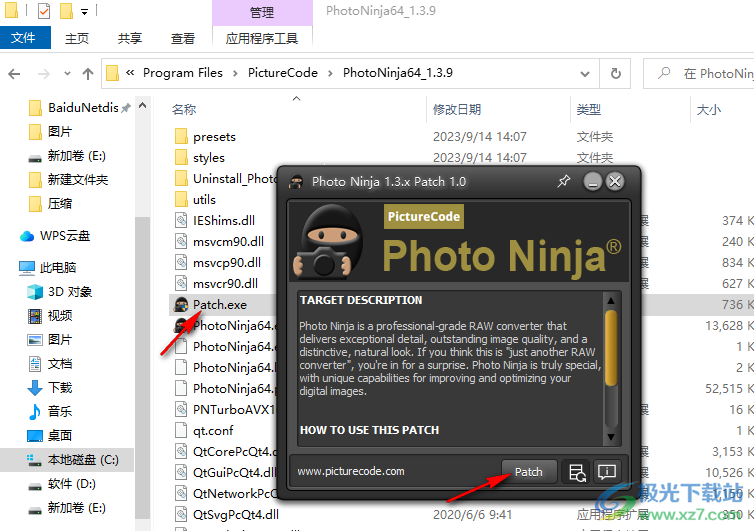Click the ninja icon in patch title bar

click(x=296, y=181)
